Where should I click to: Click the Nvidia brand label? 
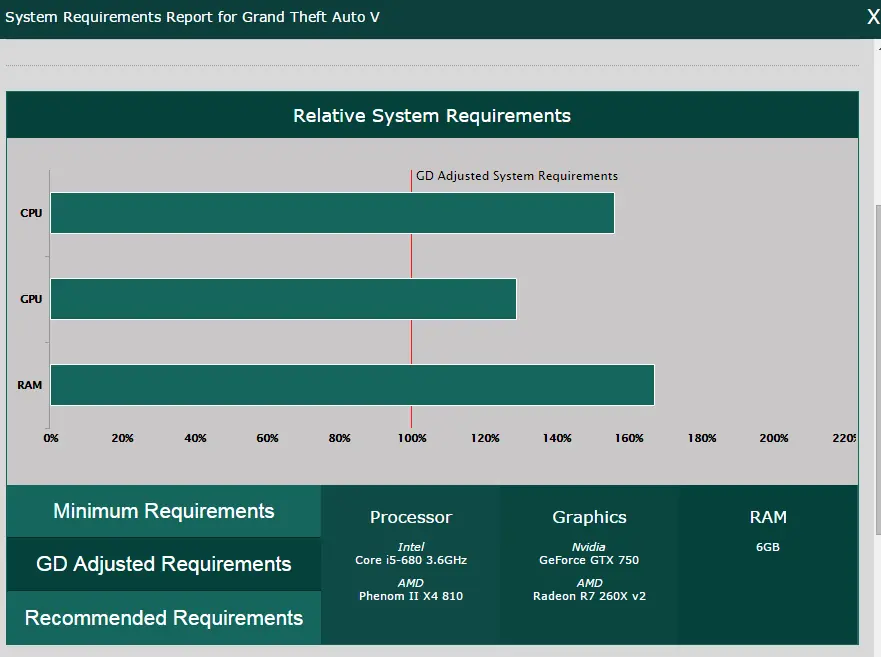tap(589, 547)
